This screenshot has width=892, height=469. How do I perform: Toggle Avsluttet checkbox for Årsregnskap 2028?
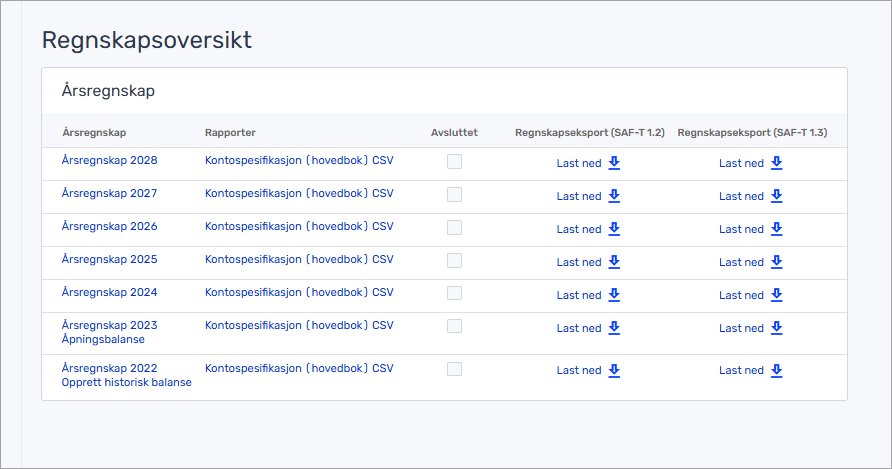pyautogui.click(x=454, y=162)
